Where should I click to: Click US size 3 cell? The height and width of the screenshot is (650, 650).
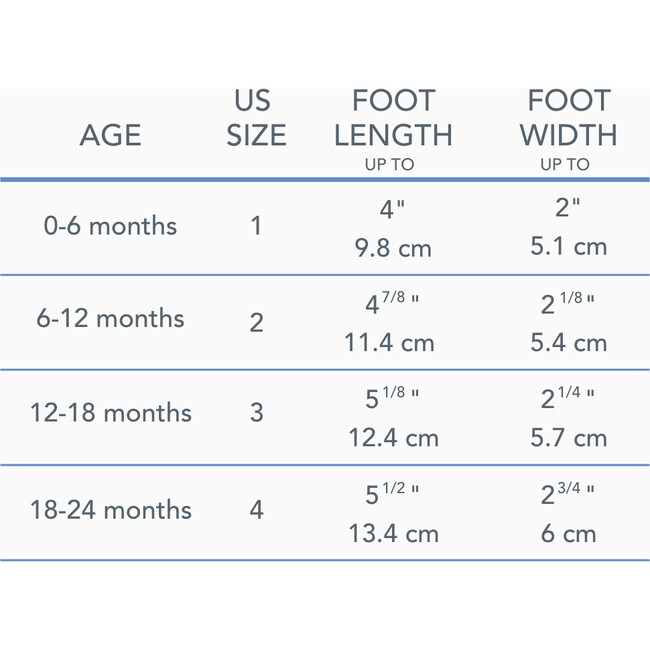256,412
